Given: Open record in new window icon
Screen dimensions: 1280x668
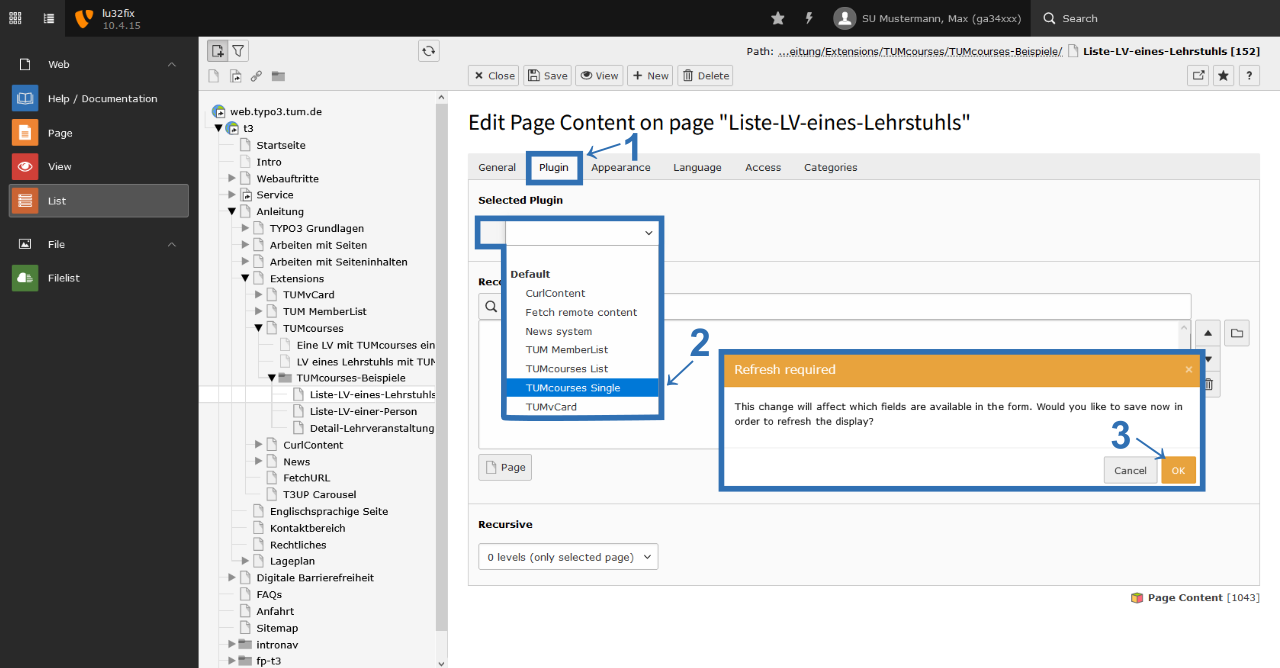Looking at the screenshot, I should tap(1198, 75).
